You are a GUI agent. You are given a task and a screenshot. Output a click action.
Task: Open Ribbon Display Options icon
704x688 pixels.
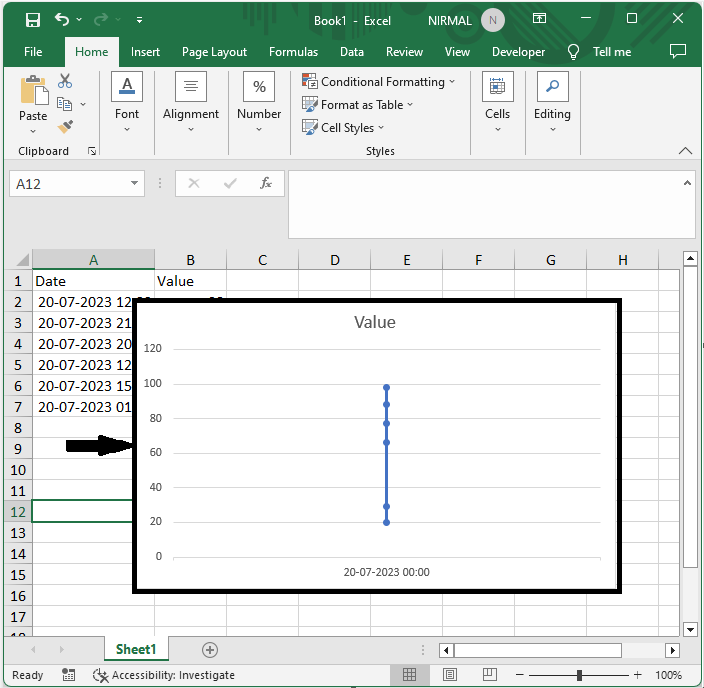[539, 18]
